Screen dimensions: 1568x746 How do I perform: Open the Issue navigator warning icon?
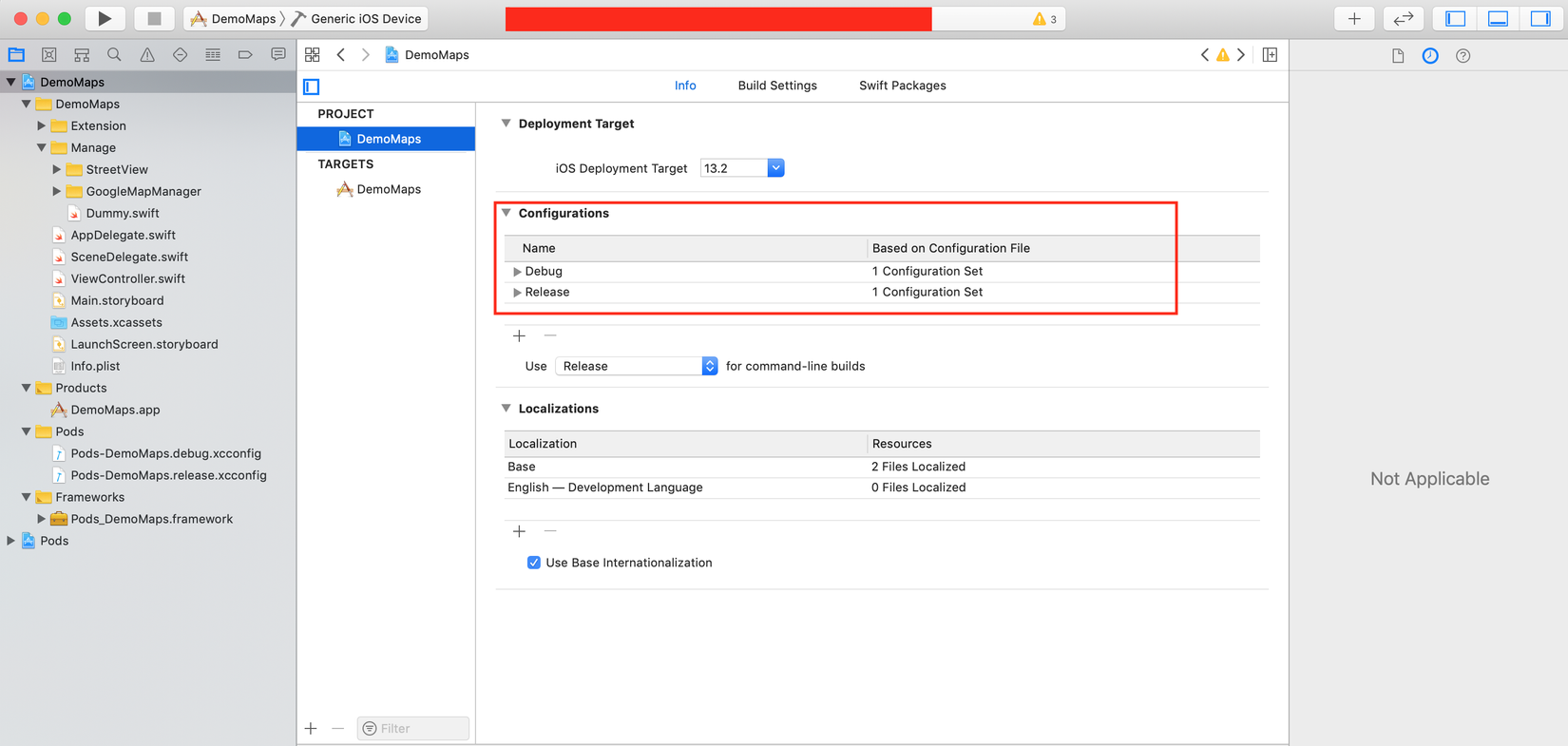(x=147, y=55)
